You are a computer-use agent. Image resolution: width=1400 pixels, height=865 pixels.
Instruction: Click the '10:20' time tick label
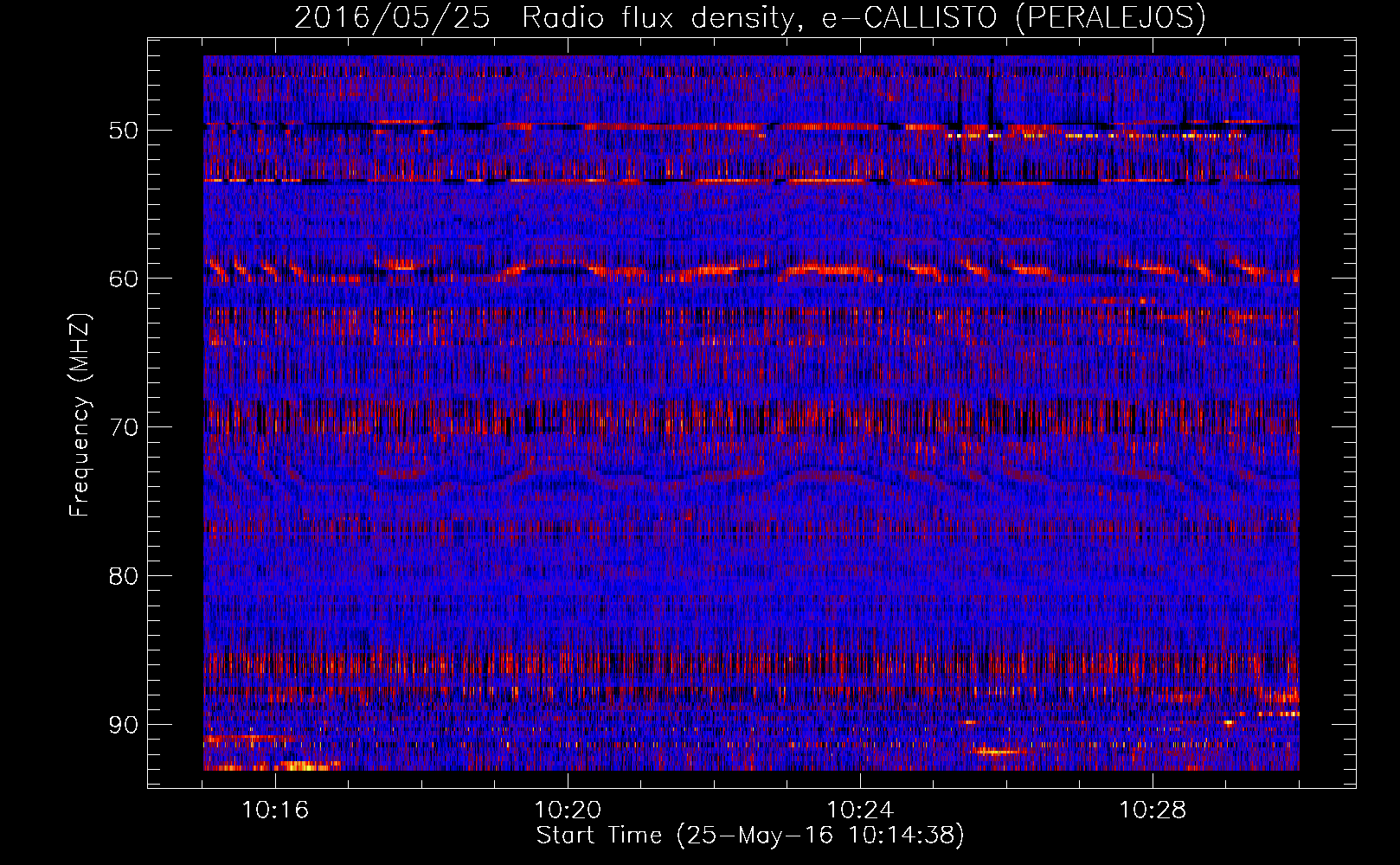568,811
